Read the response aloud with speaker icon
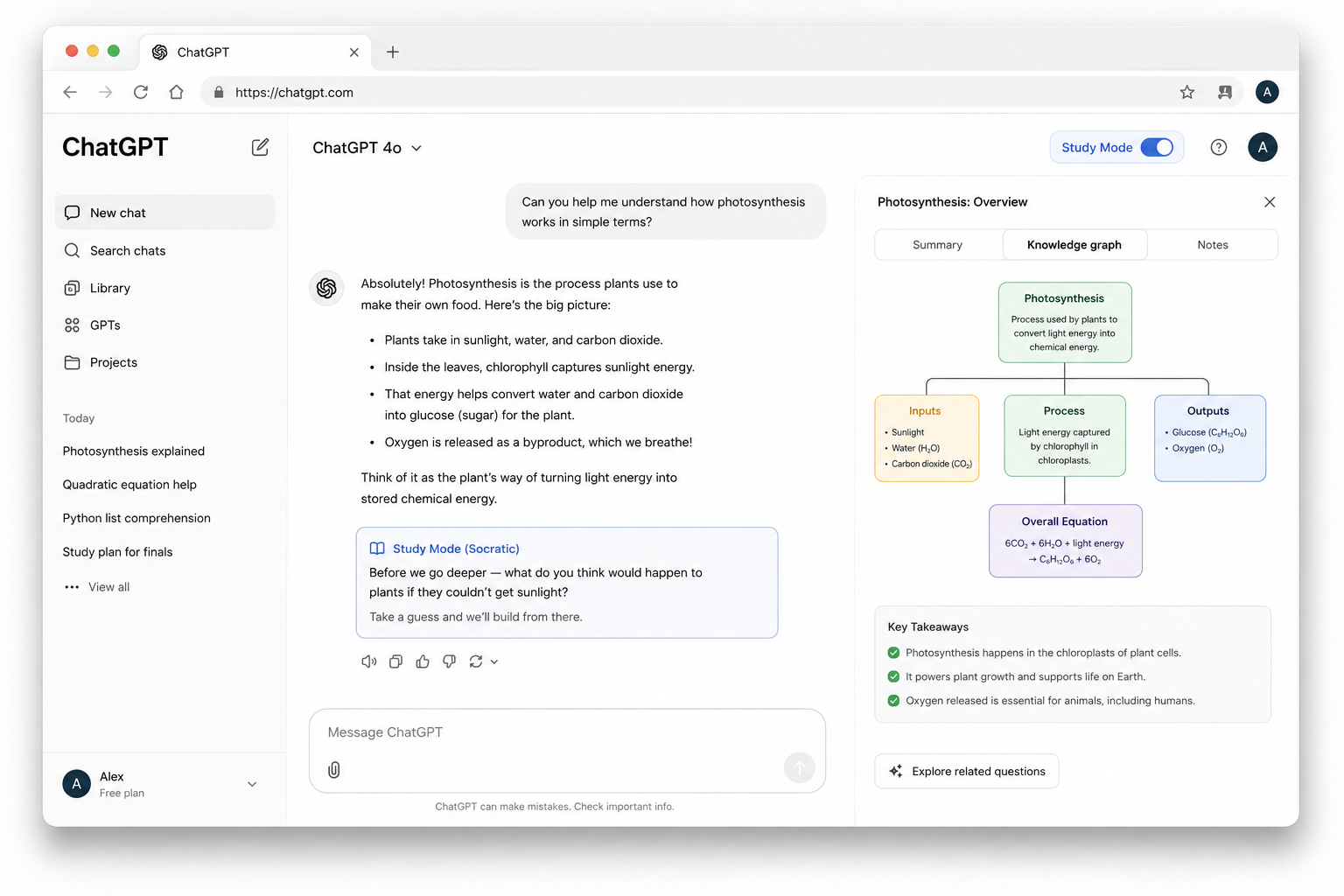1344x896 pixels. click(369, 661)
